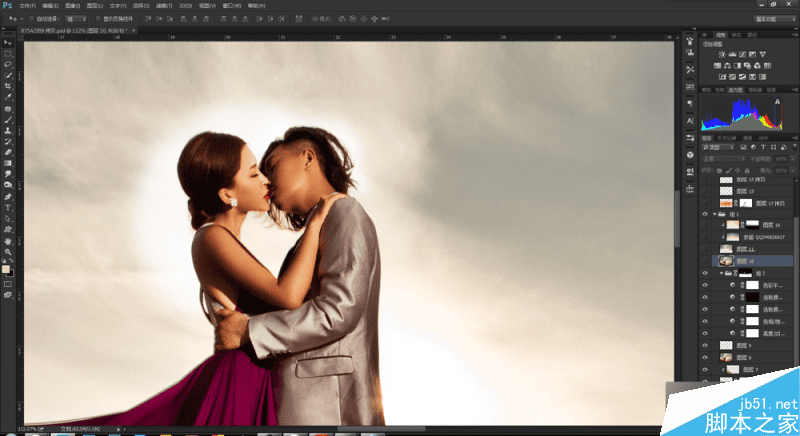The width and height of the screenshot is (800, 436).
Task: Select the Pen tool
Action: [x=8, y=197]
